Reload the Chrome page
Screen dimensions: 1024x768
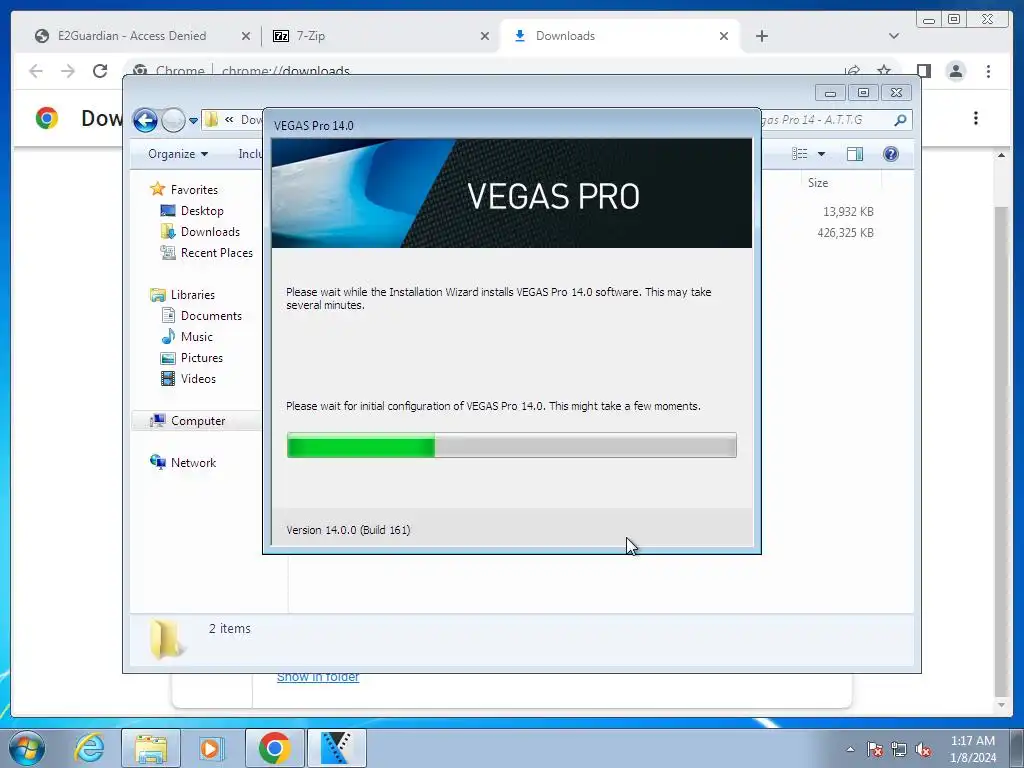click(x=100, y=71)
